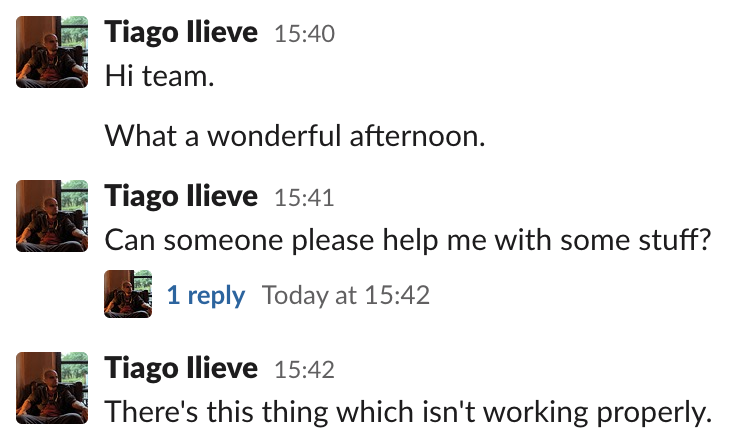Image resolution: width=732 pixels, height=444 pixels.
Task: Click the small avatar in the reply row
Action: pos(128,294)
